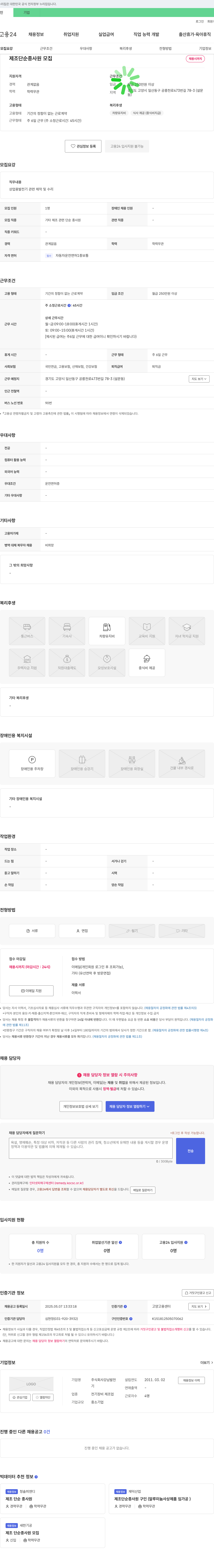The height and width of the screenshot is (1568, 214).
Task: Click the 로그인 link at top
Action: coord(200,21)
